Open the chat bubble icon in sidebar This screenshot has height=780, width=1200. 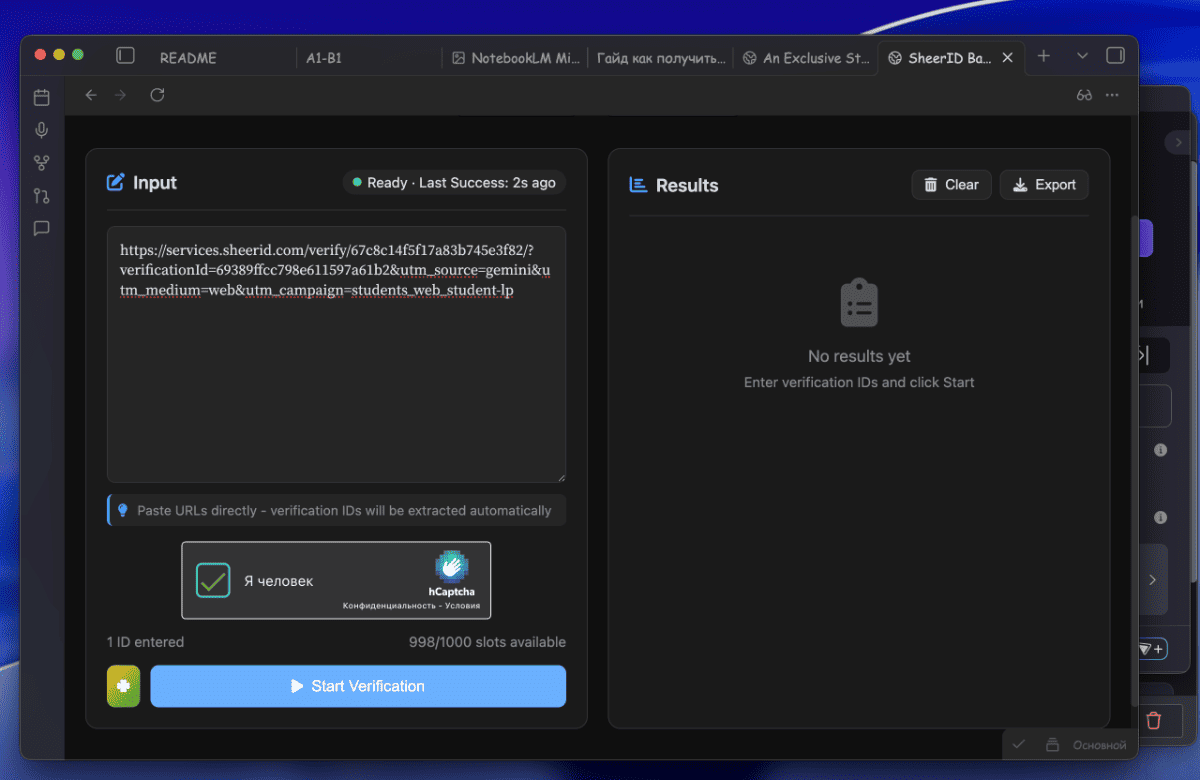point(41,228)
